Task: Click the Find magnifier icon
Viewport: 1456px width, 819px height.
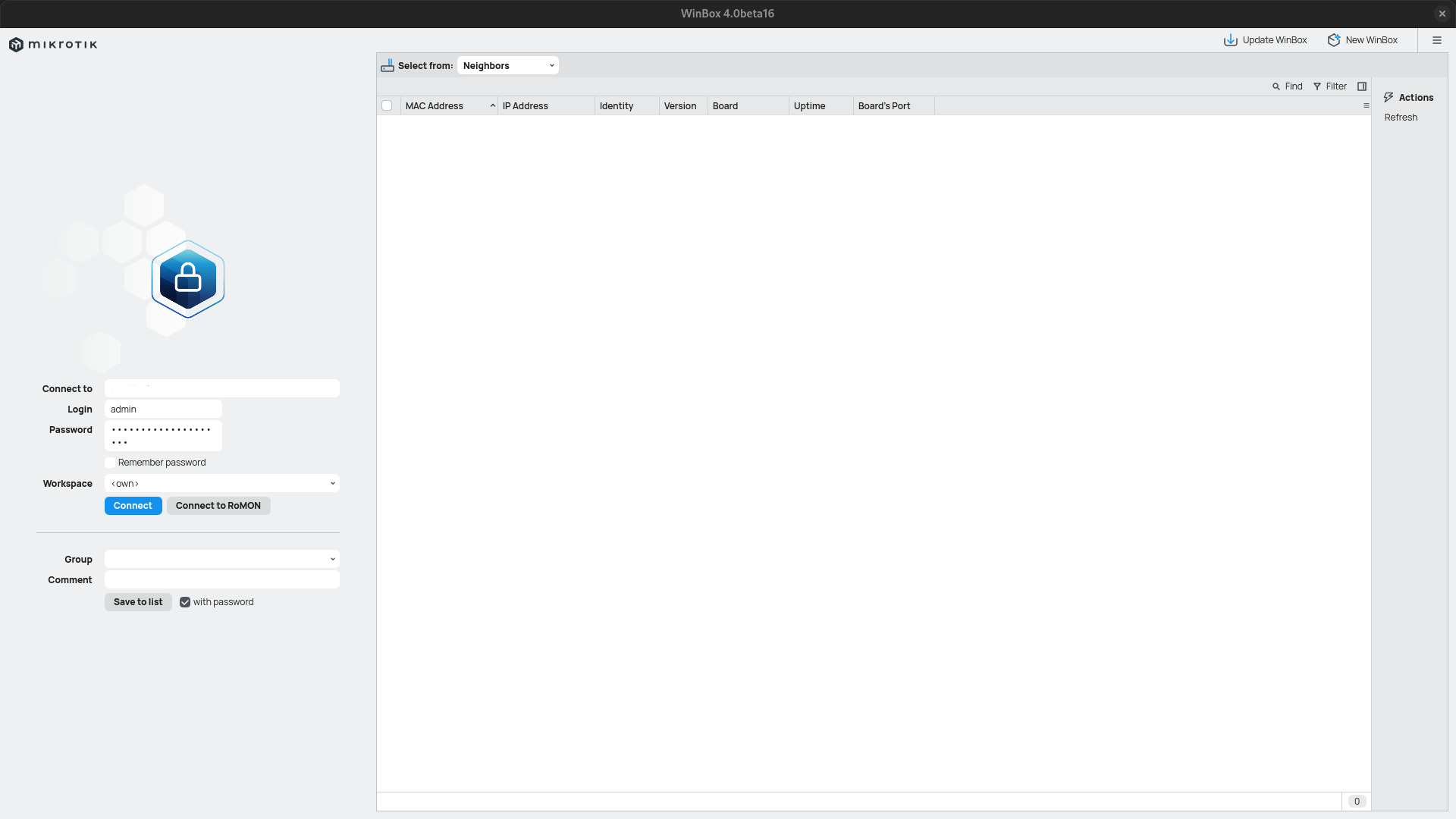Action: (x=1276, y=86)
